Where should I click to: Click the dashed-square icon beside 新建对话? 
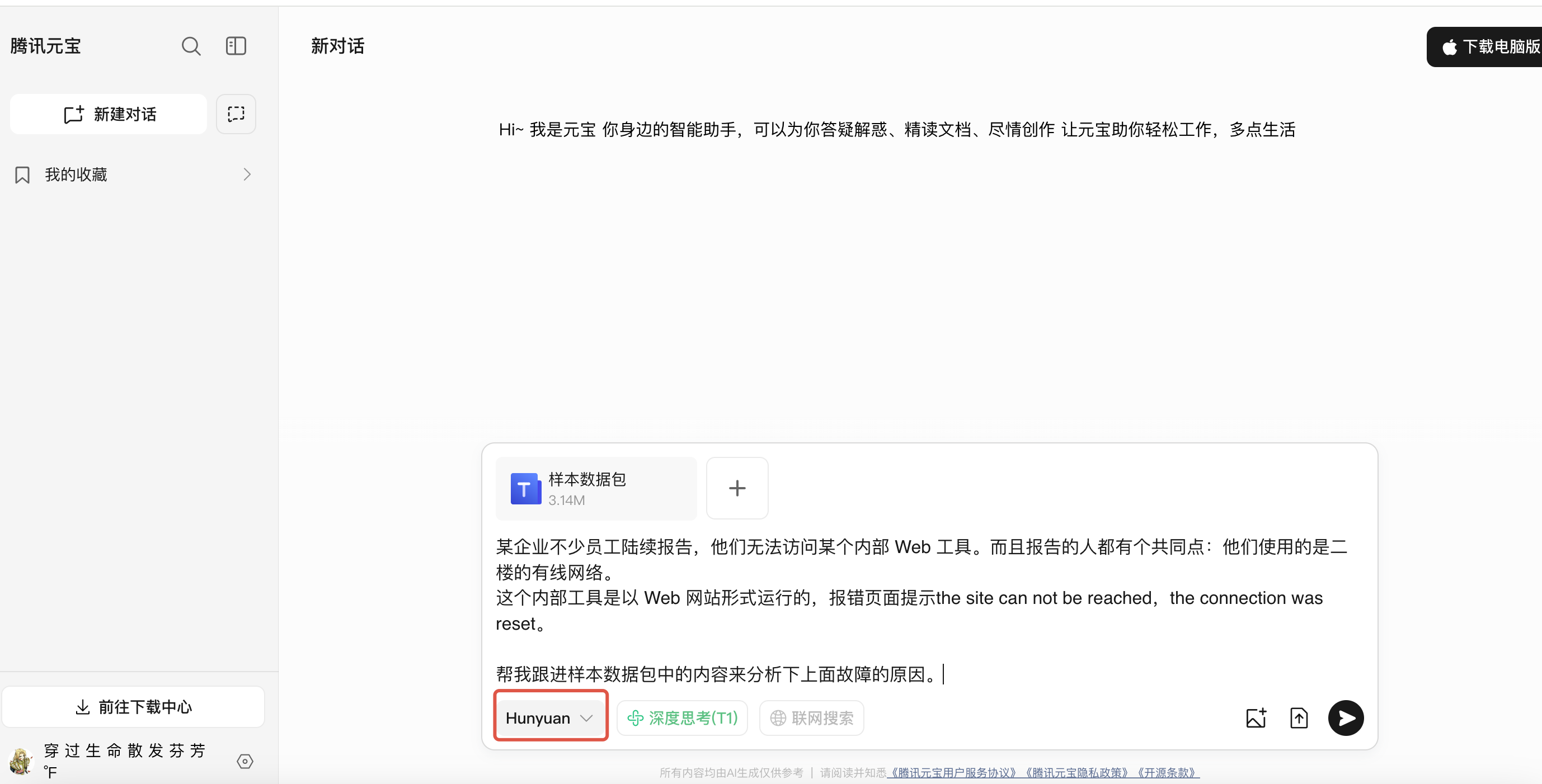(x=236, y=114)
